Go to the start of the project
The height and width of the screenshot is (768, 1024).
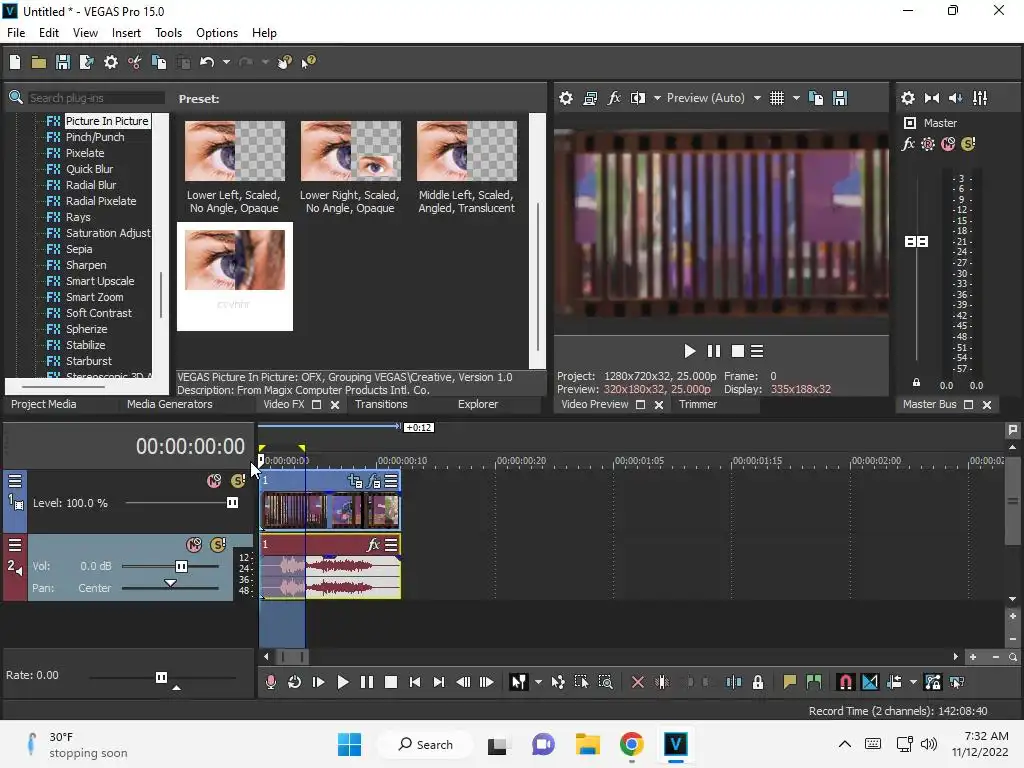pos(415,682)
